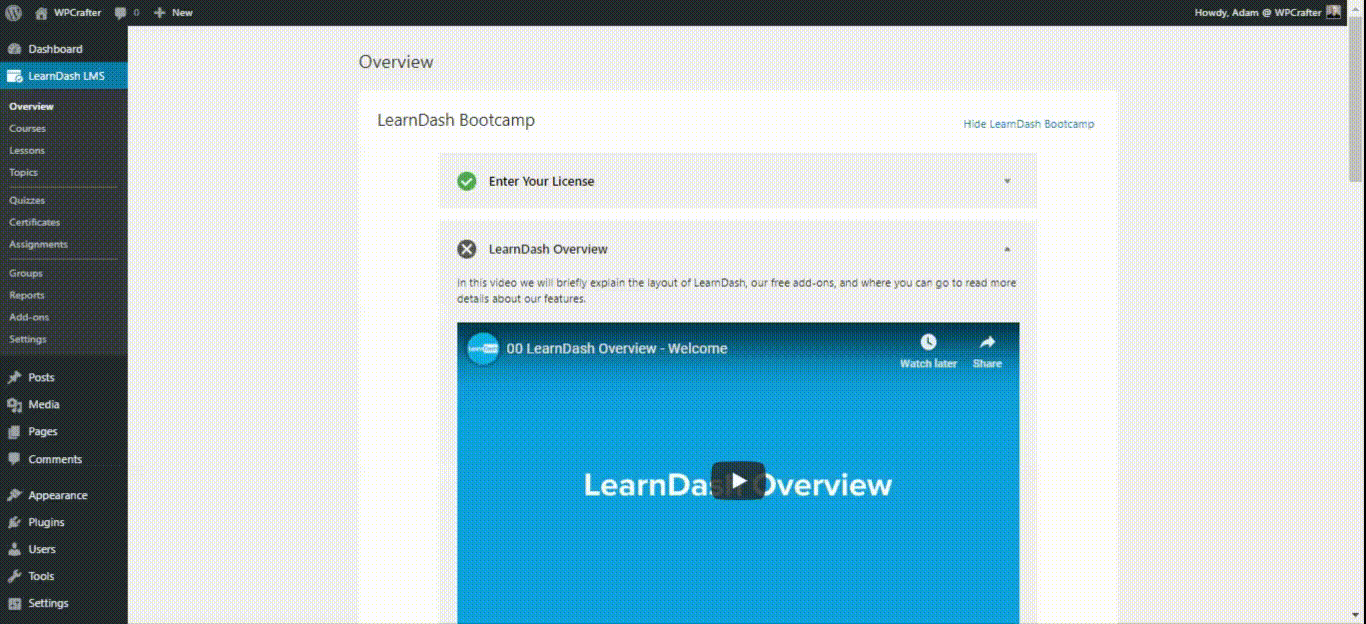Click the LearnDash Overview section heading
This screenshot has width=1366, height=624.
click(x=548, y=249)
